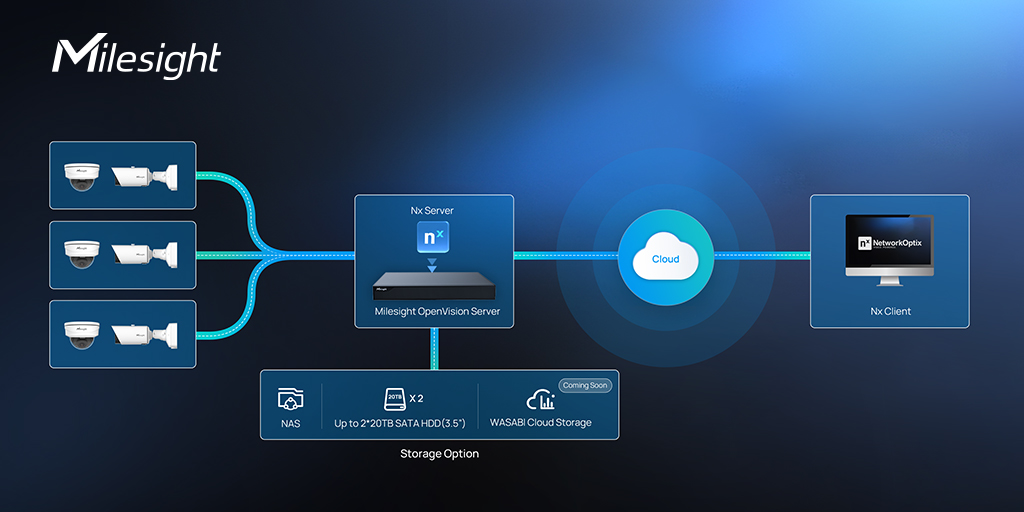Click the Nx logo icon under Nx Server

click(434, 237)
